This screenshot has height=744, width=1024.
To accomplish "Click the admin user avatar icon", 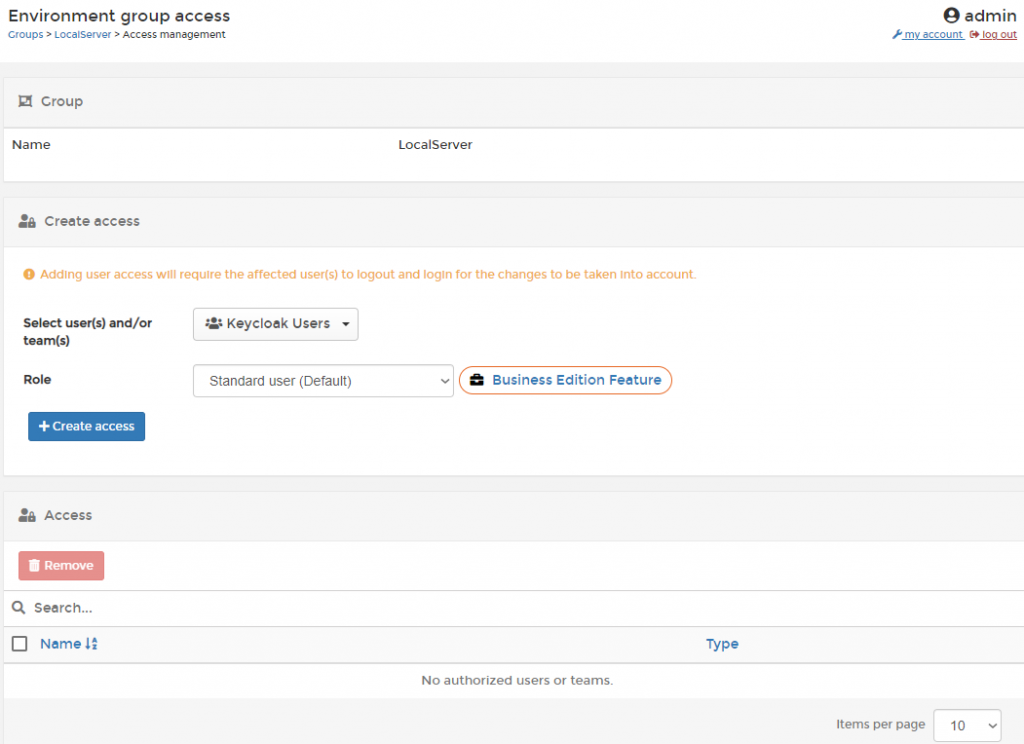I will pyautogui.click(x=951, y=15).
